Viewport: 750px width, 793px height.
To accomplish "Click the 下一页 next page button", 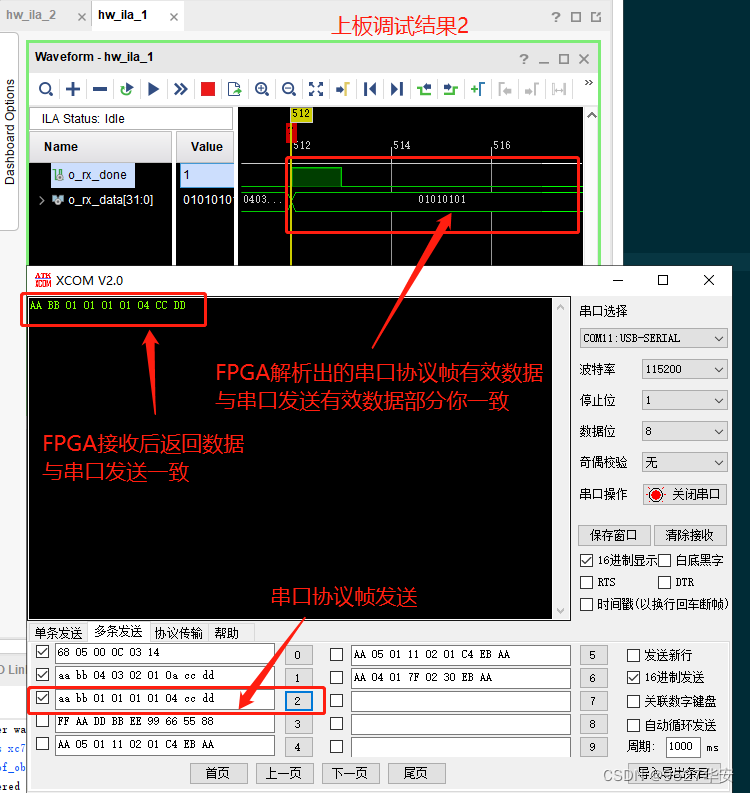I will coord(350,773).
